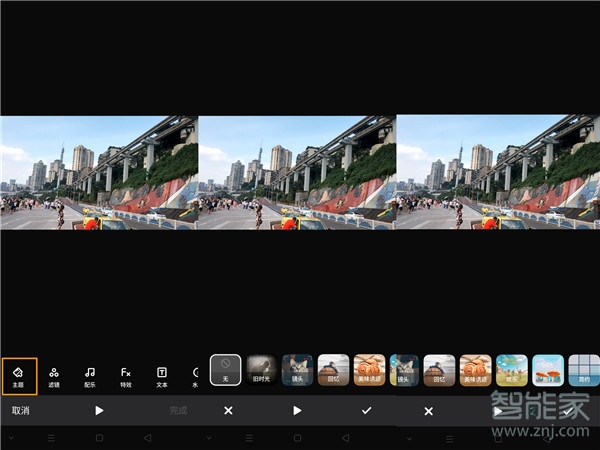The width and height of the screenshot is (600, 450).
Task: Pick 美味诱惑 theme in right panel
Action: [x=476, y=370]
